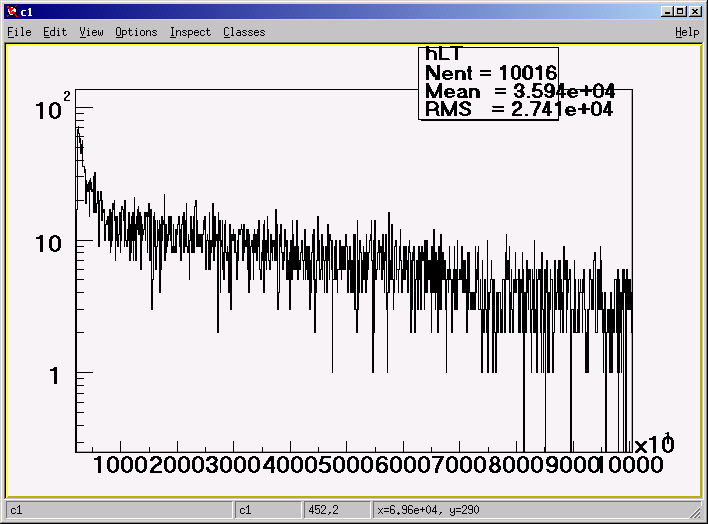Select the hLT statistics box title
Viewport: 708px width, 524px height.
443,54
